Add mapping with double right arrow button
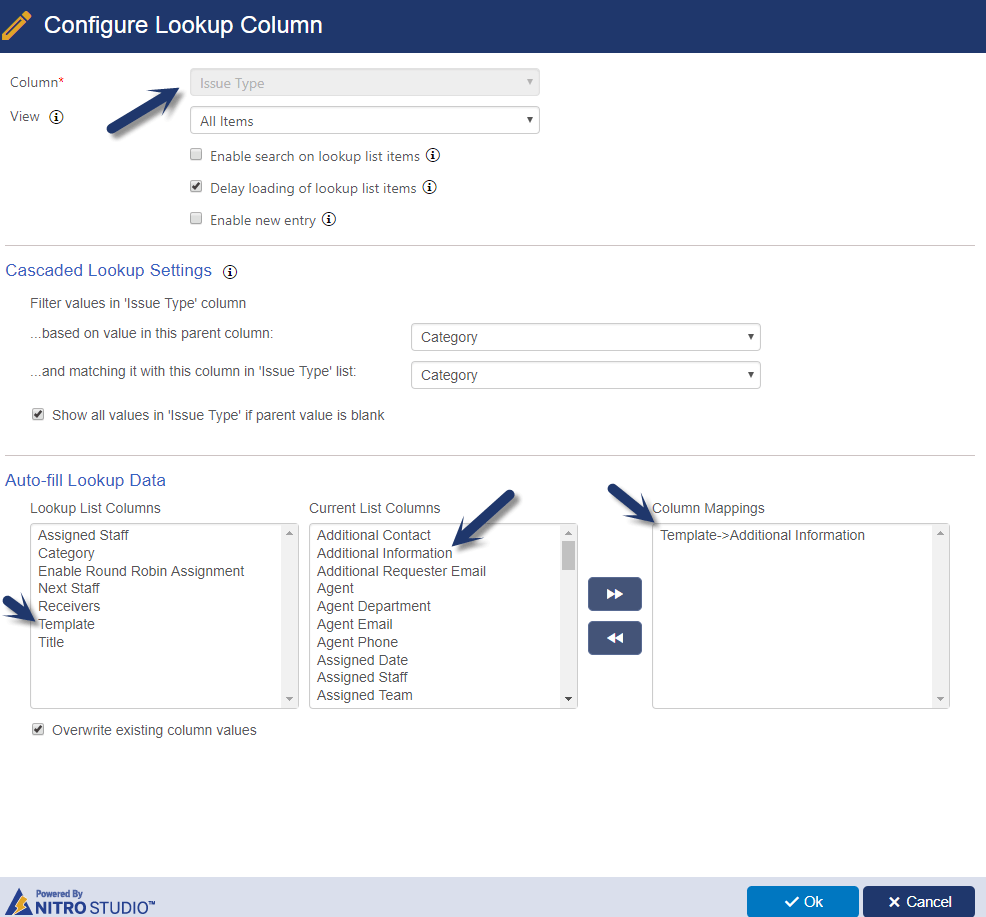The height and width of the screenshot is (917, 986). pos(614,594)
